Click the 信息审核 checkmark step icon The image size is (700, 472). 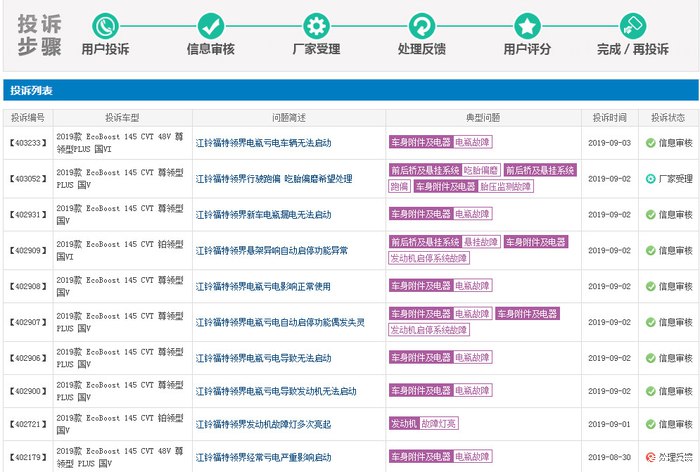pos(211,26)
